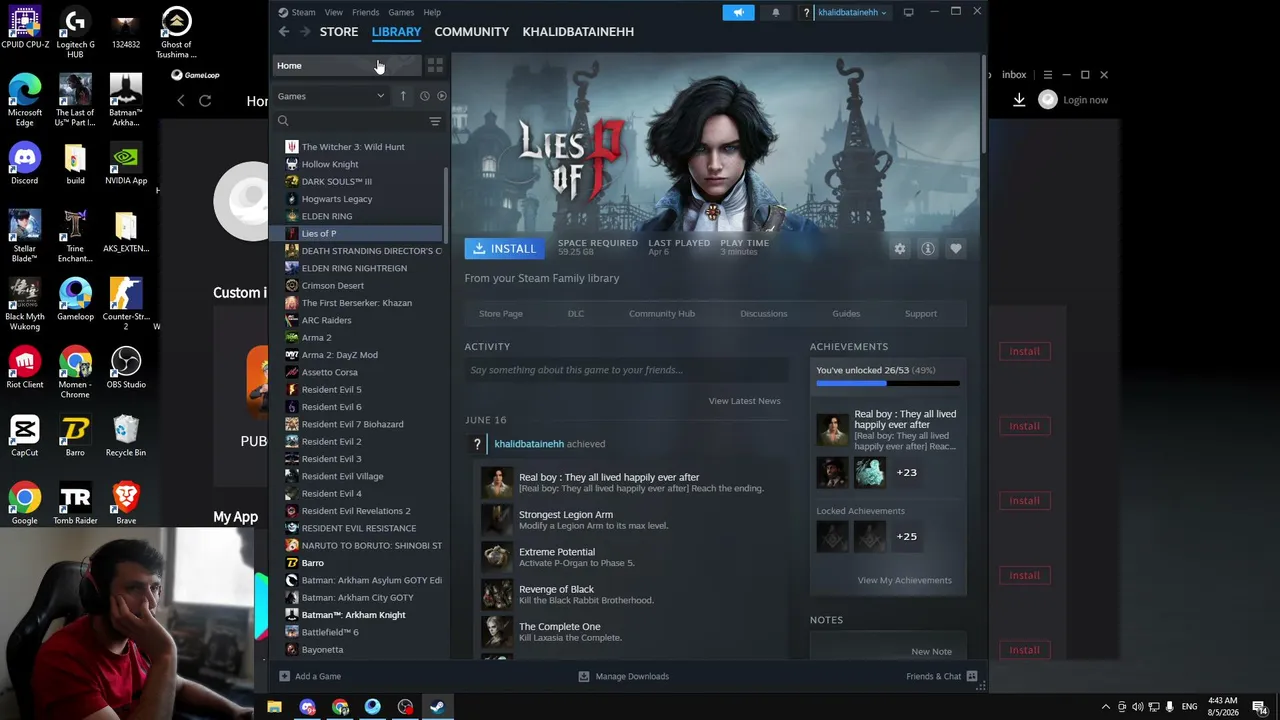Open the DLC link for Lies of P
1280x720 pixels.
[576, 314]
